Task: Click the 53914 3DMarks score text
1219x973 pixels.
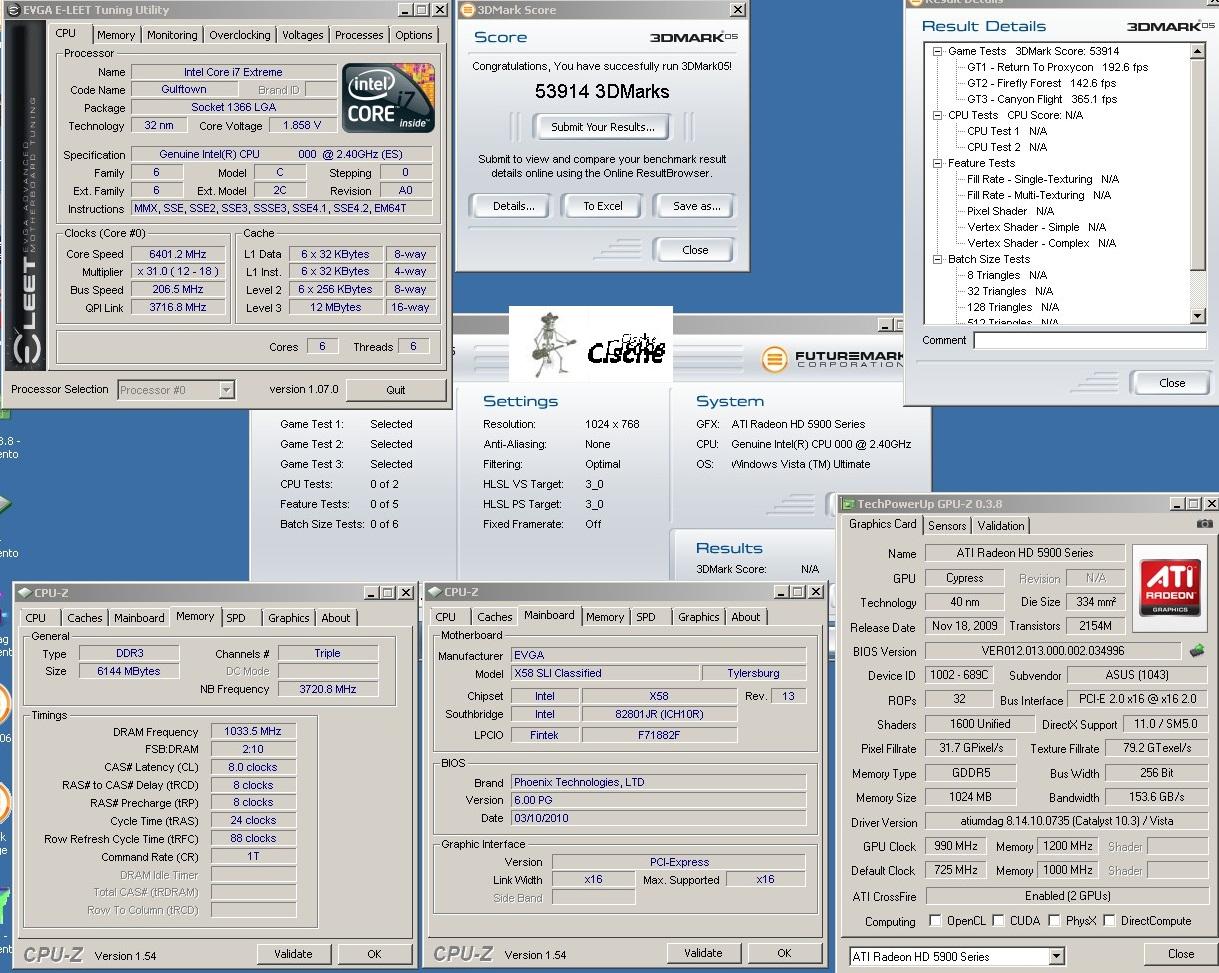Action: [x=602, y=91]
